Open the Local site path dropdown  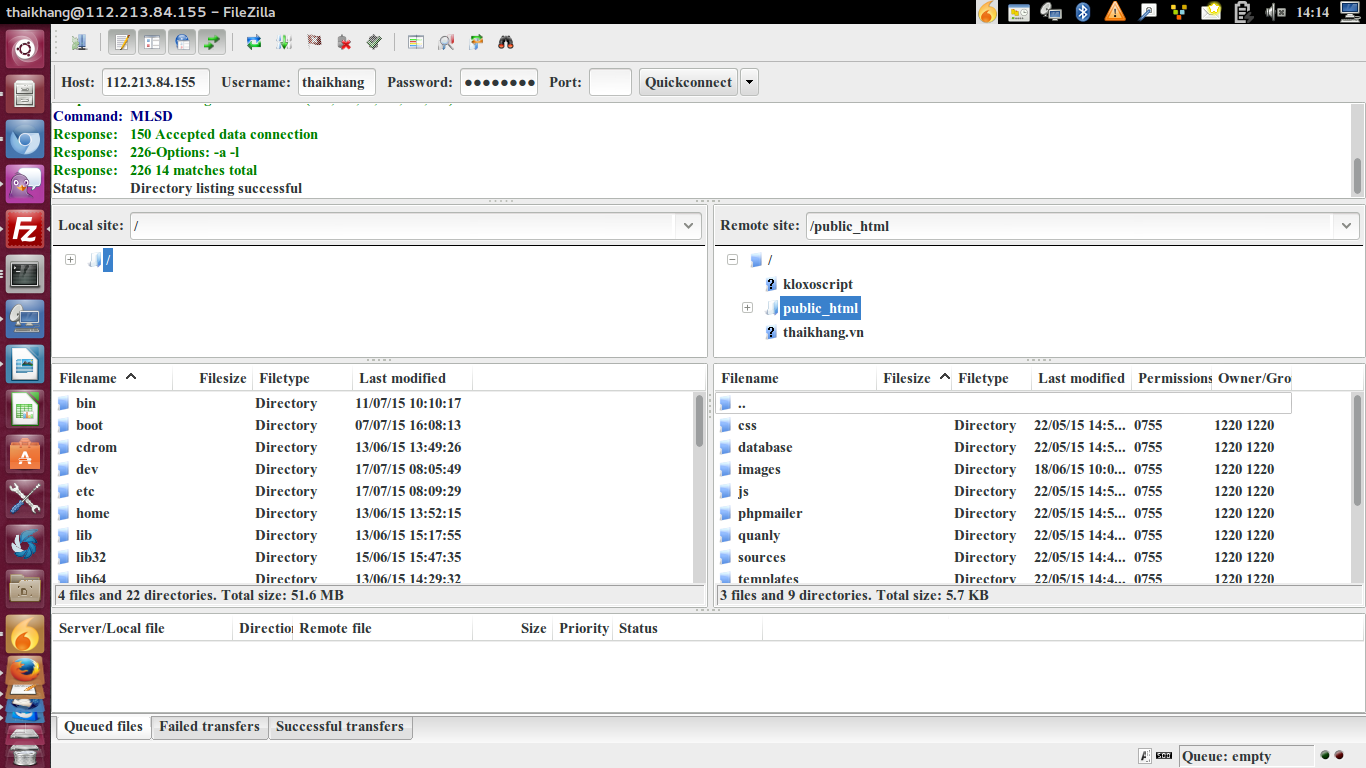coord(689,226)
